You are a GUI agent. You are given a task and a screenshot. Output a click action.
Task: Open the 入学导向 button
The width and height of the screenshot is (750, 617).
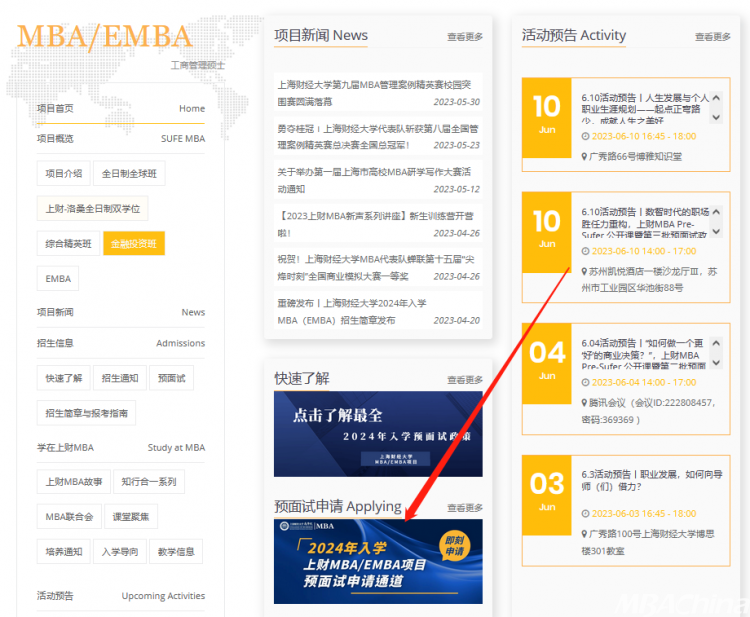pos(120,551)
